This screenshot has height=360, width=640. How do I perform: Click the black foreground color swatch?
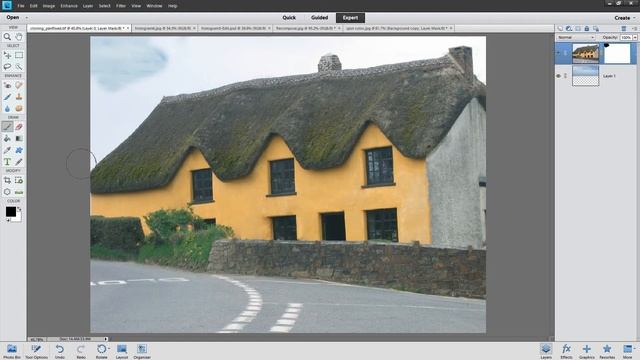(x=11, y=212)
